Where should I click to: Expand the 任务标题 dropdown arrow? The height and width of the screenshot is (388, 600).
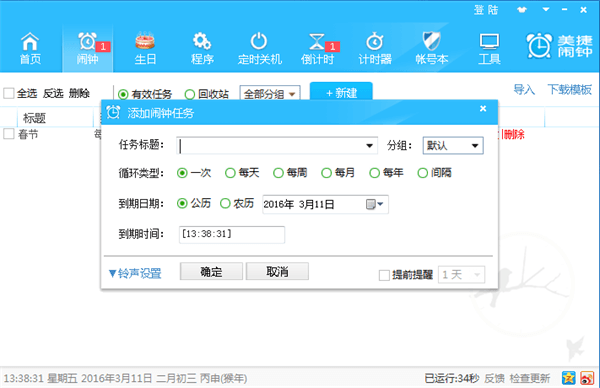click(369, 145)
